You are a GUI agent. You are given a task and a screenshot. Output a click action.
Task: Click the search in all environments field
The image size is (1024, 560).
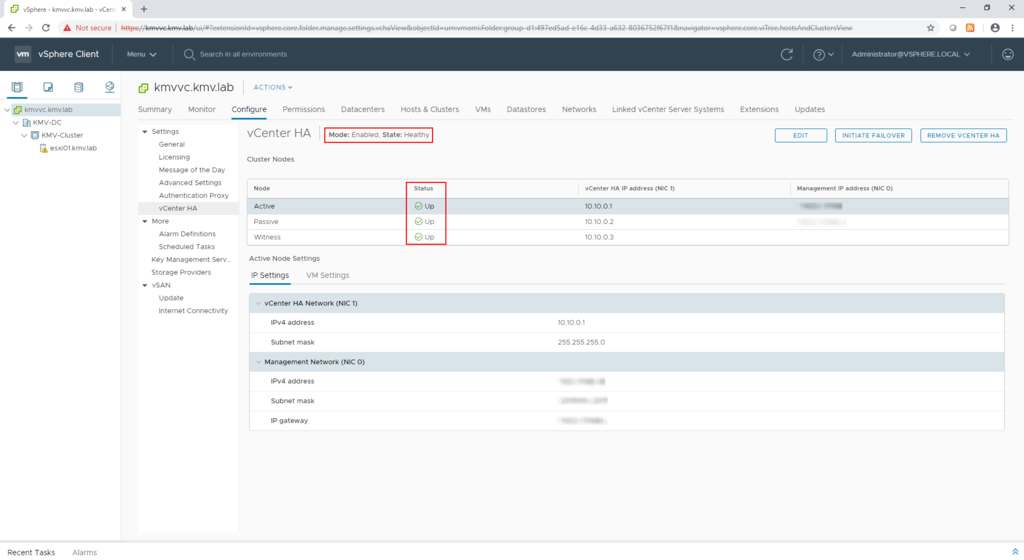(243, 54)
